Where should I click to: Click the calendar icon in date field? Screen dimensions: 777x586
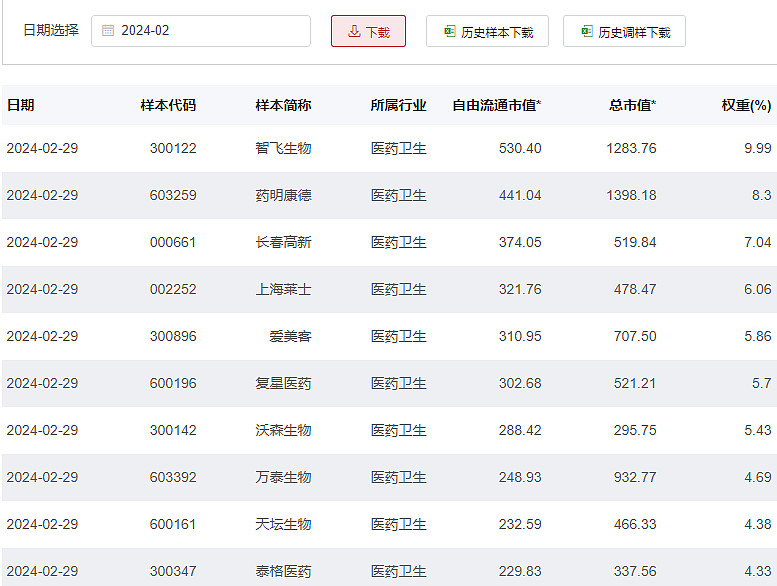click(108, 31)
